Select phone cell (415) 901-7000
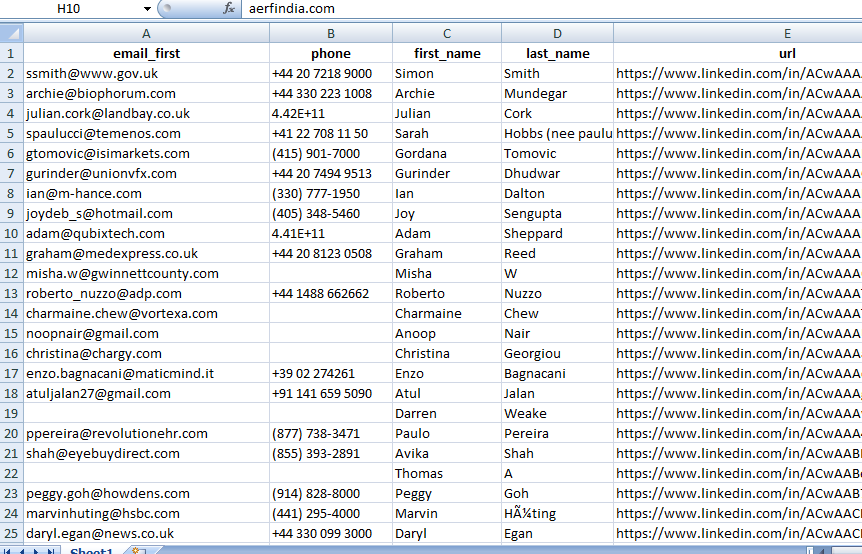 [331, 153]
